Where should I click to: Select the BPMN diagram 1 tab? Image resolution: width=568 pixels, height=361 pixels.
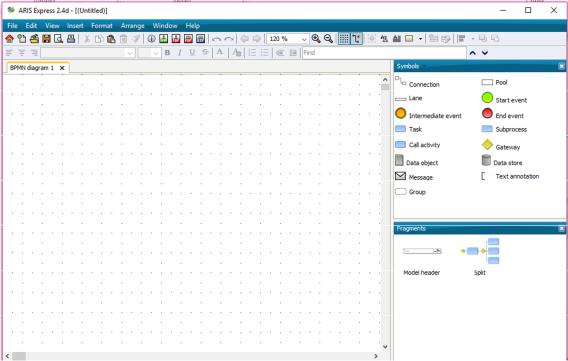coord(32,68)
